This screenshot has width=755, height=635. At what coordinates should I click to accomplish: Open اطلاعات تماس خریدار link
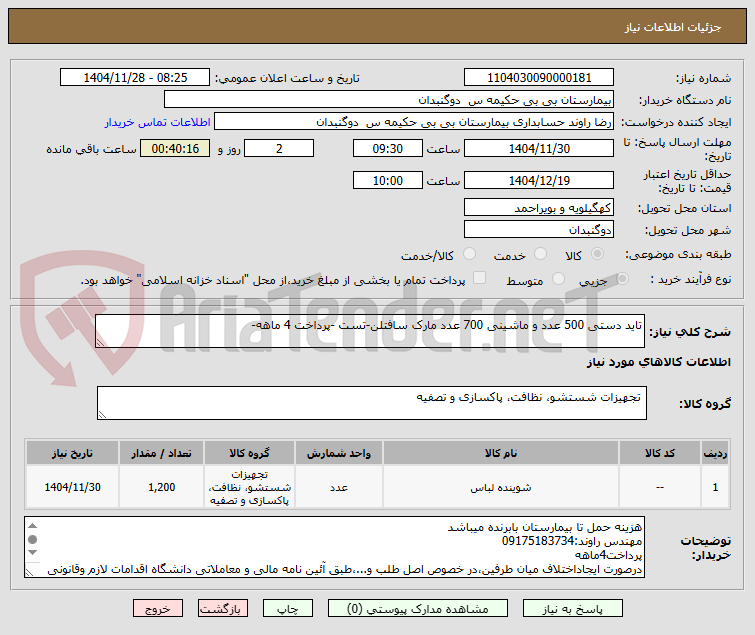pos(157,122)
